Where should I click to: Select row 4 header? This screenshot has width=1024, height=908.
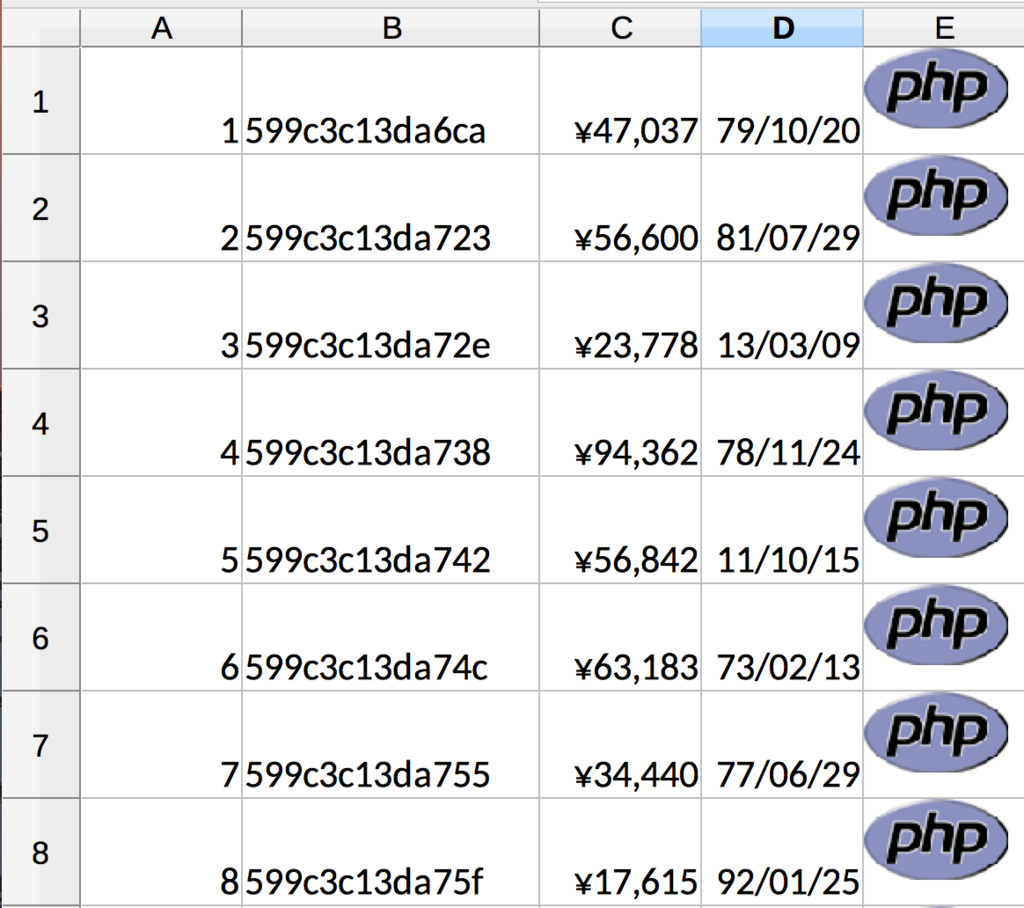(x=40, y=423)
